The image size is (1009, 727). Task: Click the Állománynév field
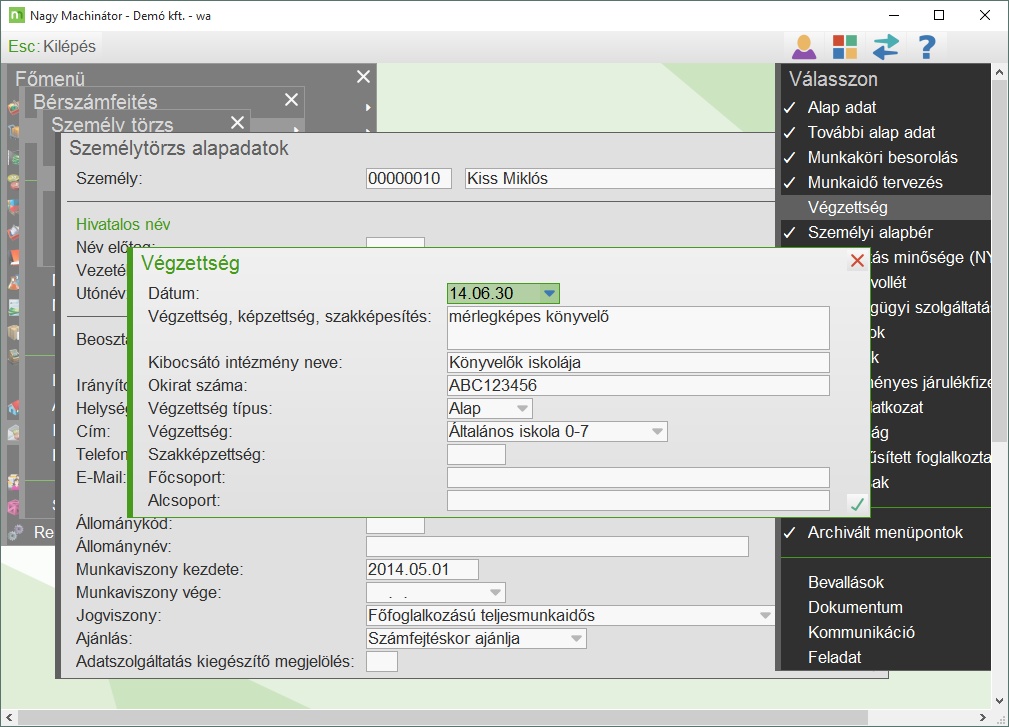click(557, 547)
